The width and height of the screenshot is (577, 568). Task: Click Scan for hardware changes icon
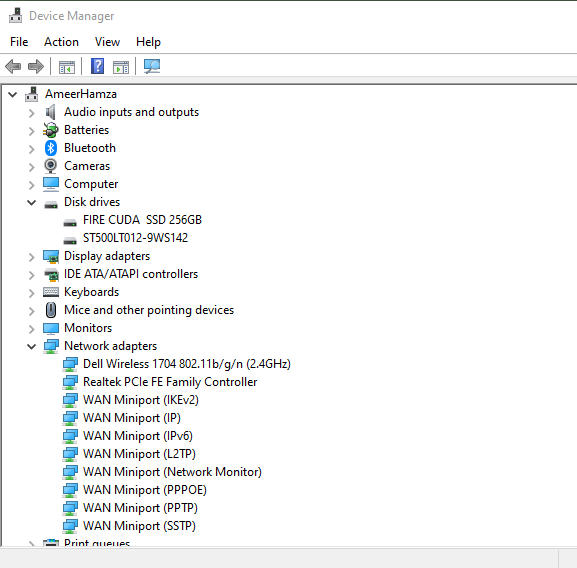pyautogui.click(x=152, y=67)
